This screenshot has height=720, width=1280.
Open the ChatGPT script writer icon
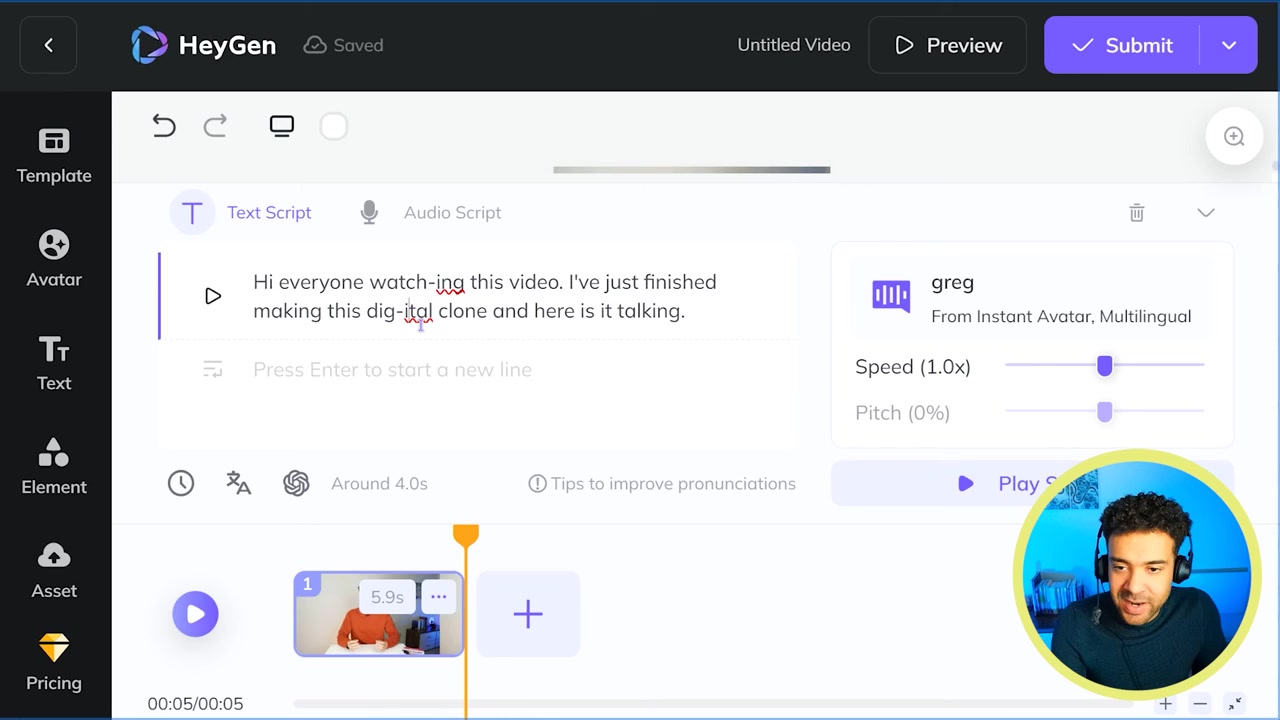tap(296, 483)
